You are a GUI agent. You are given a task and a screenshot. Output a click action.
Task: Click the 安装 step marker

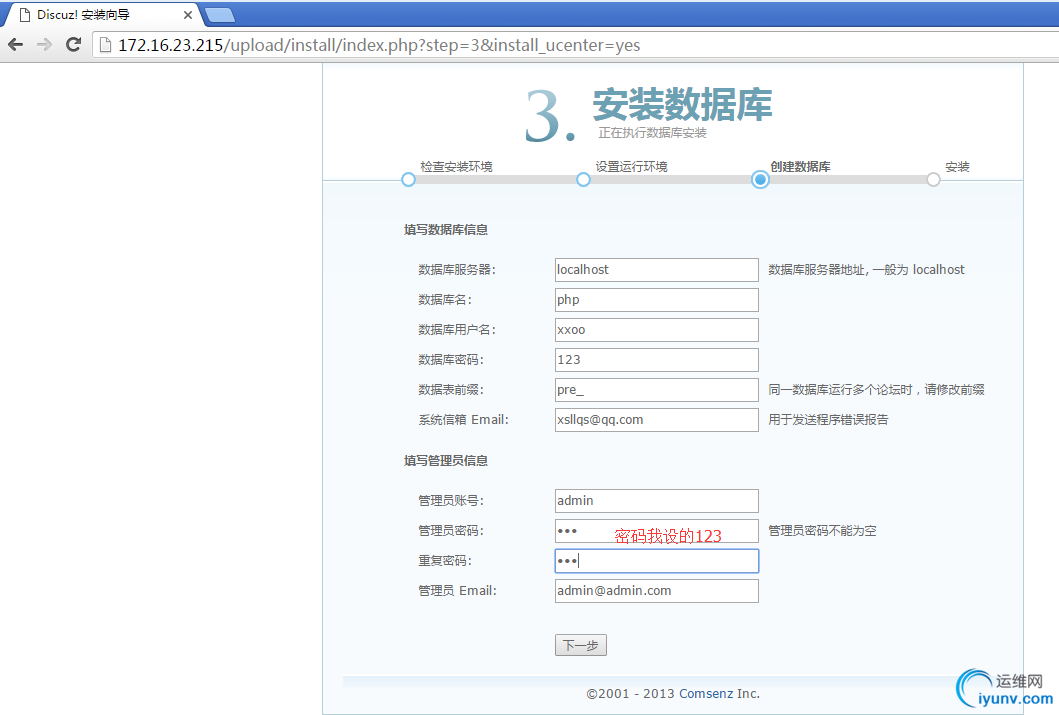[x=933, y=180]
